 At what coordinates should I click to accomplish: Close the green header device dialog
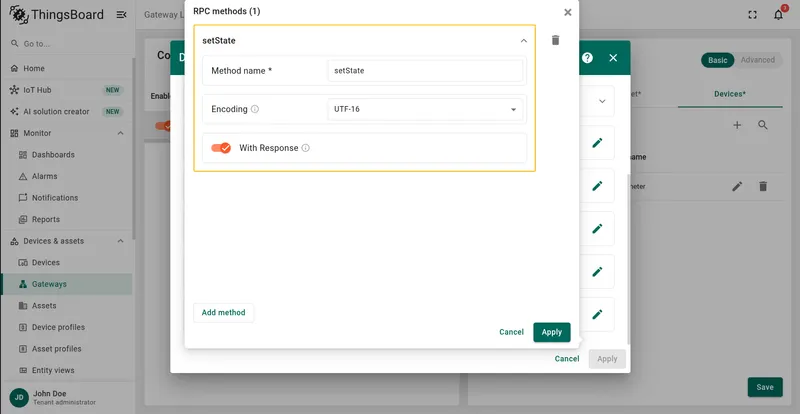pyautogui.click(x=613, y=58)
